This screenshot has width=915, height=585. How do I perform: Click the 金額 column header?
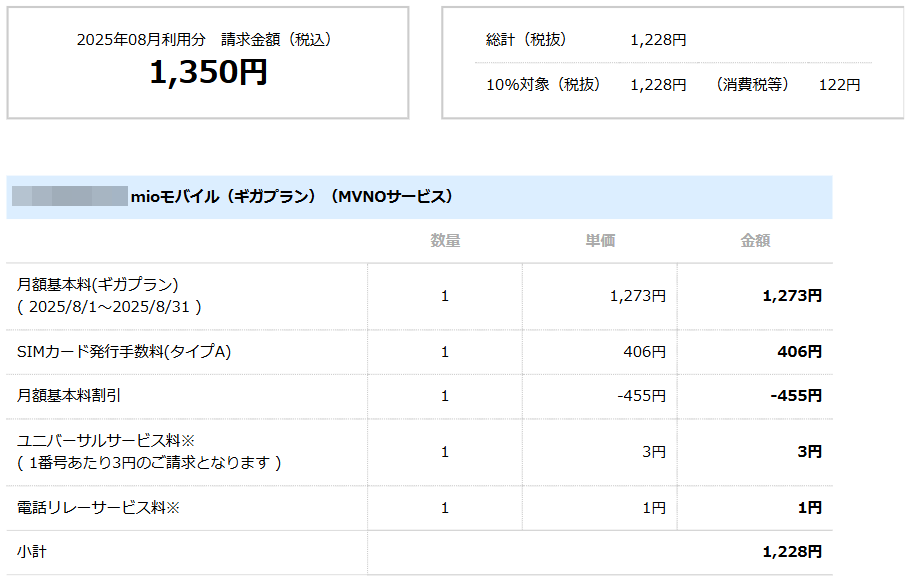(755, 241)
